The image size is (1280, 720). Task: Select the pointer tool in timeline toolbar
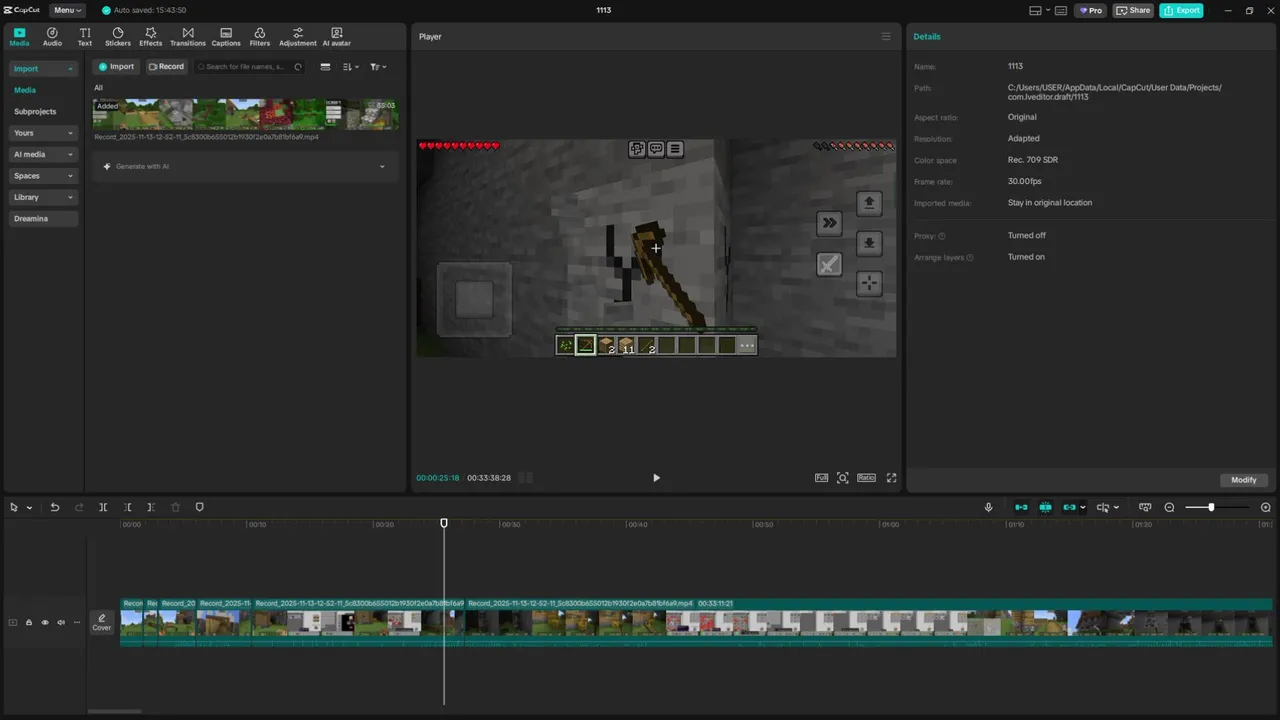tap(14, 507)
